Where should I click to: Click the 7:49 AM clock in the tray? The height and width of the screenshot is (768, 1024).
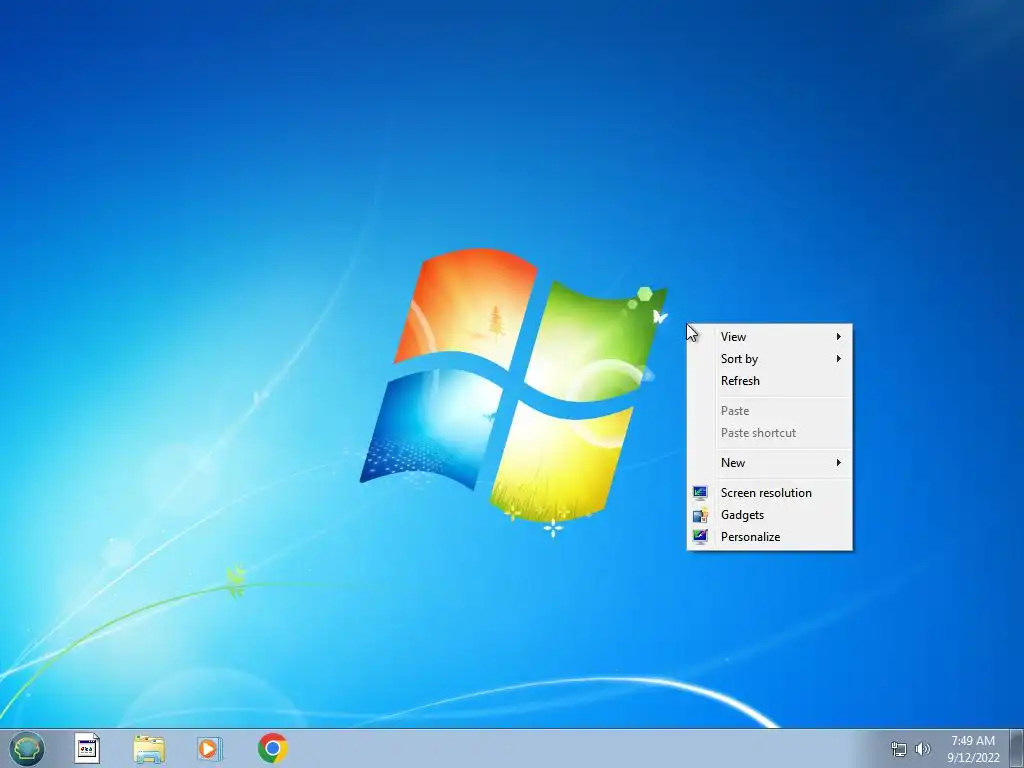973,741
